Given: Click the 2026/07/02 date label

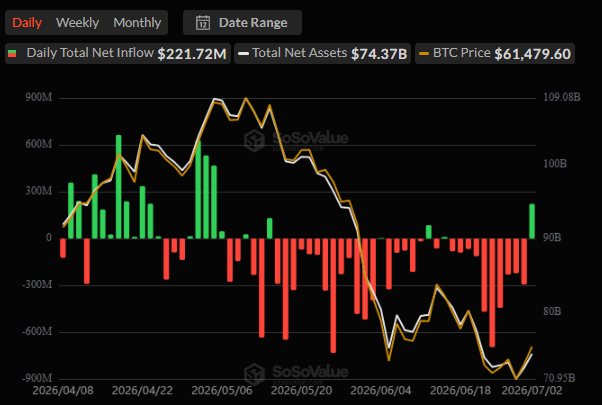Looking at the screenshot, I should point(532,391).
